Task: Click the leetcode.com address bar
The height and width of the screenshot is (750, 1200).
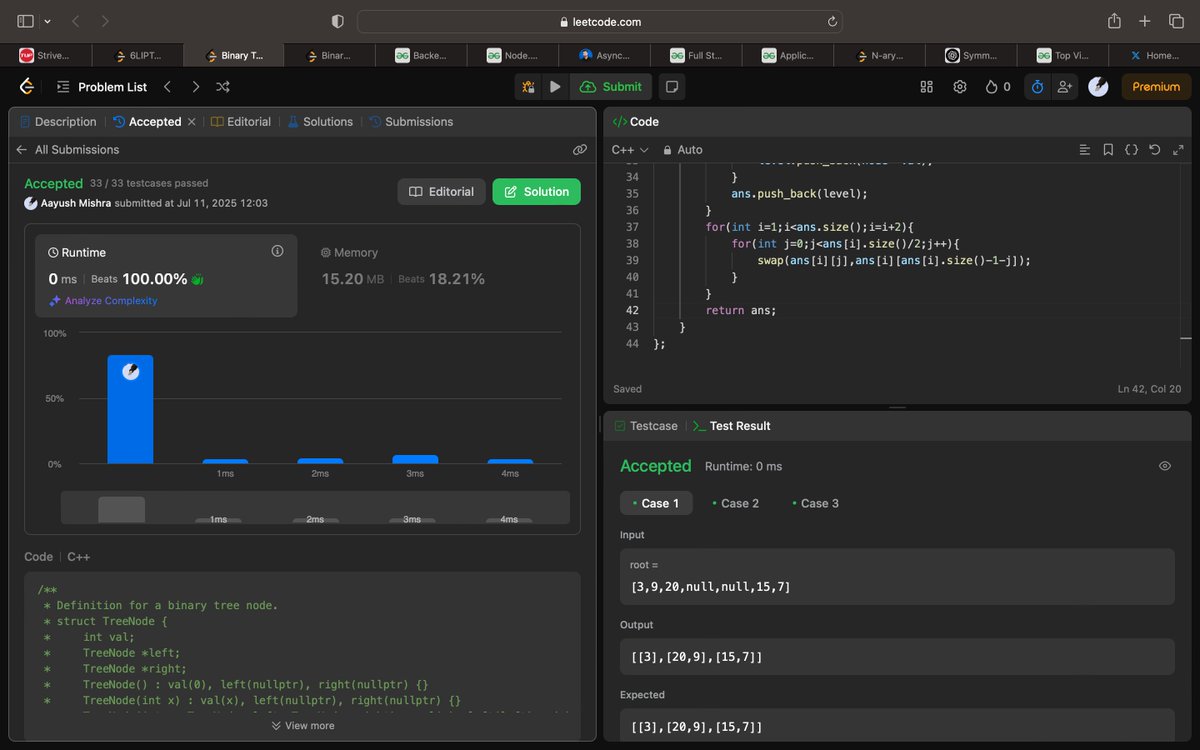Action: click(600, 21)
